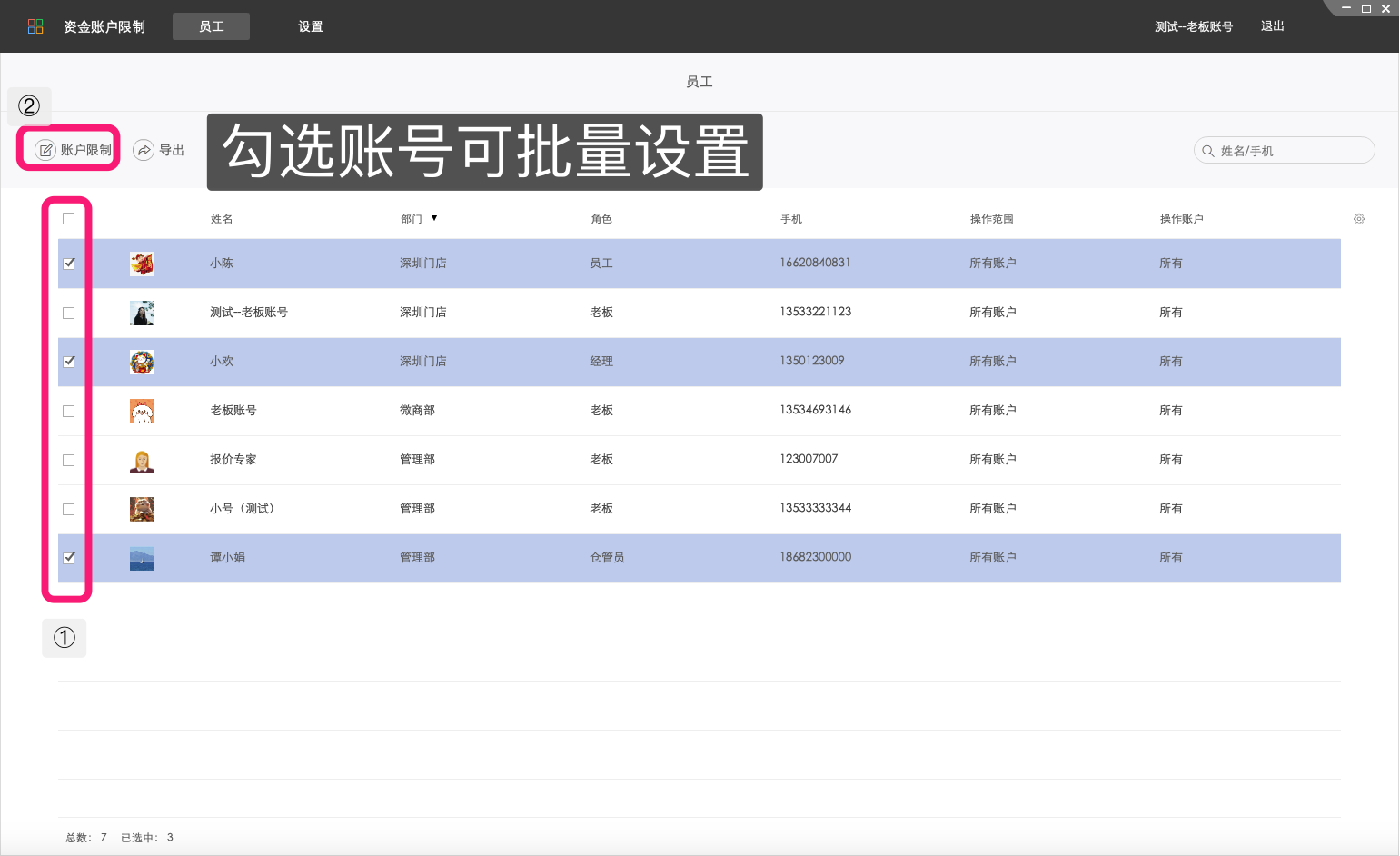The height and width of the screenshot is (856, 1400).
Task: Open avatar of 老板账号 row
Action: [142, 411]
